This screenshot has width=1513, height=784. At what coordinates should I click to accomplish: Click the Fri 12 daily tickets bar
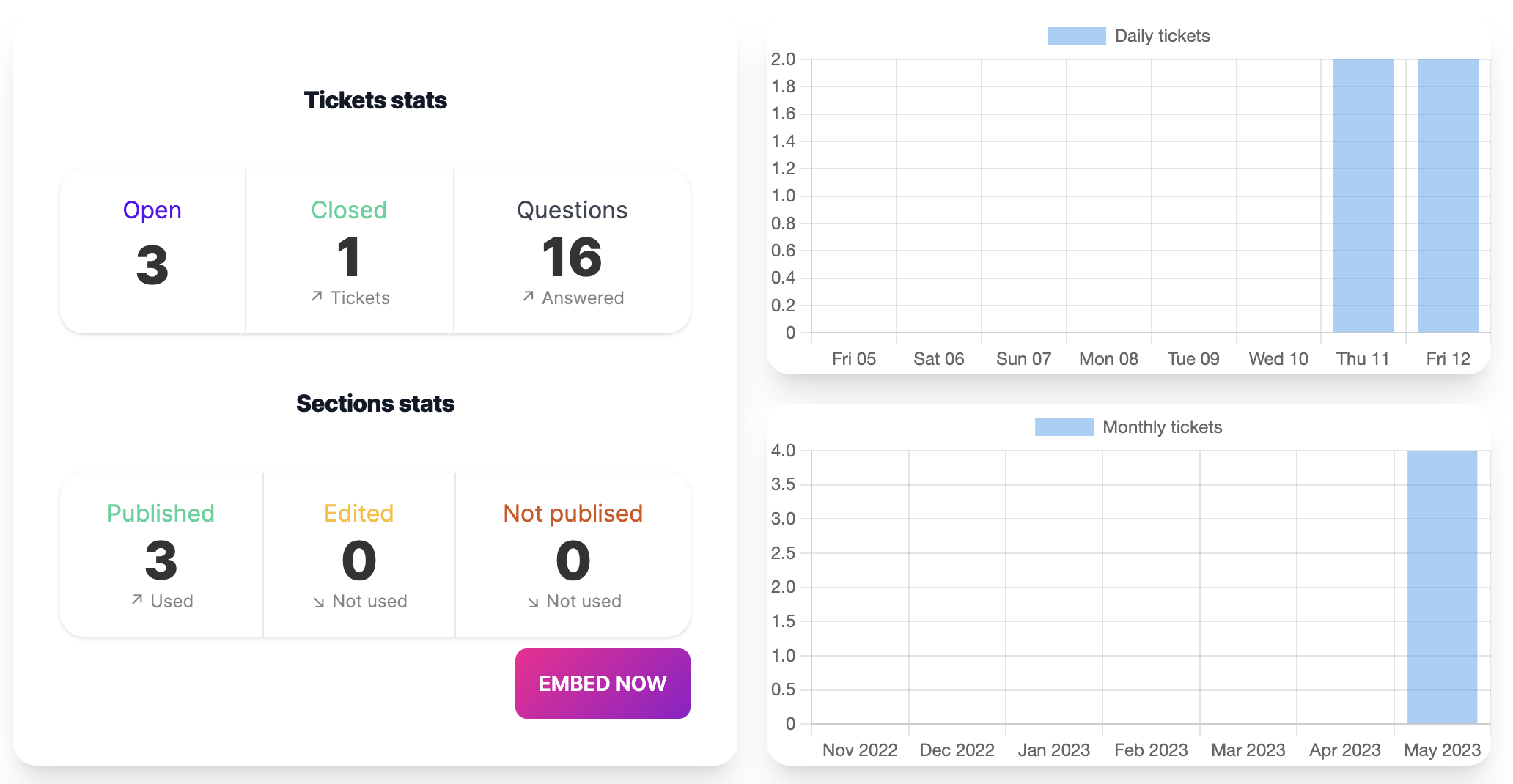coord(1448,196)
